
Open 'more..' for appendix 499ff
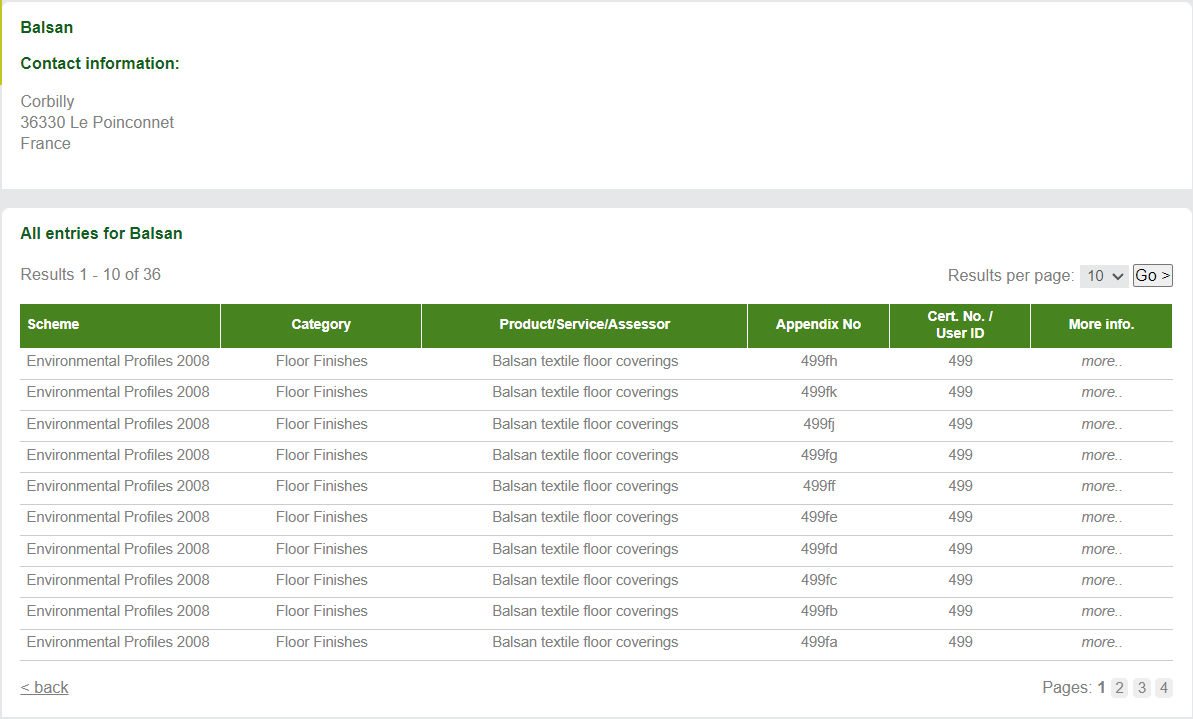pos(1101,487)
